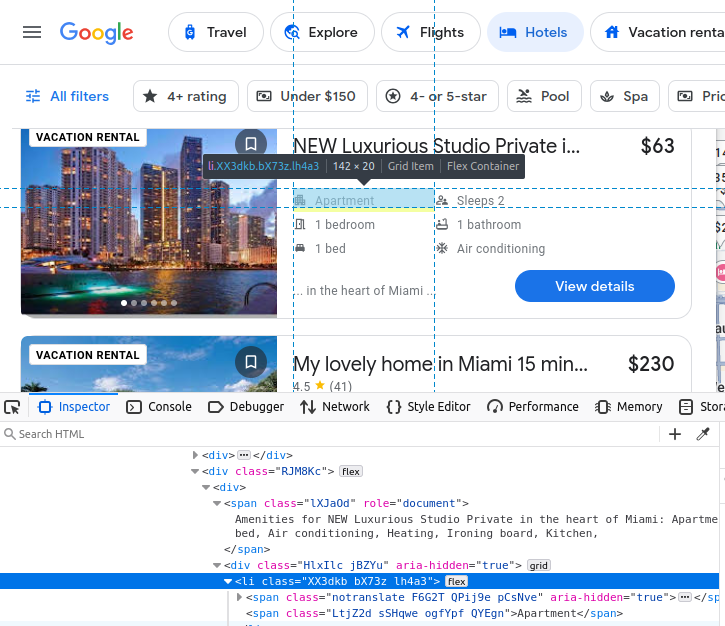This screenshot has height=626, width=725.
Task: Add new node with plus icon
Action: point(675,434)
